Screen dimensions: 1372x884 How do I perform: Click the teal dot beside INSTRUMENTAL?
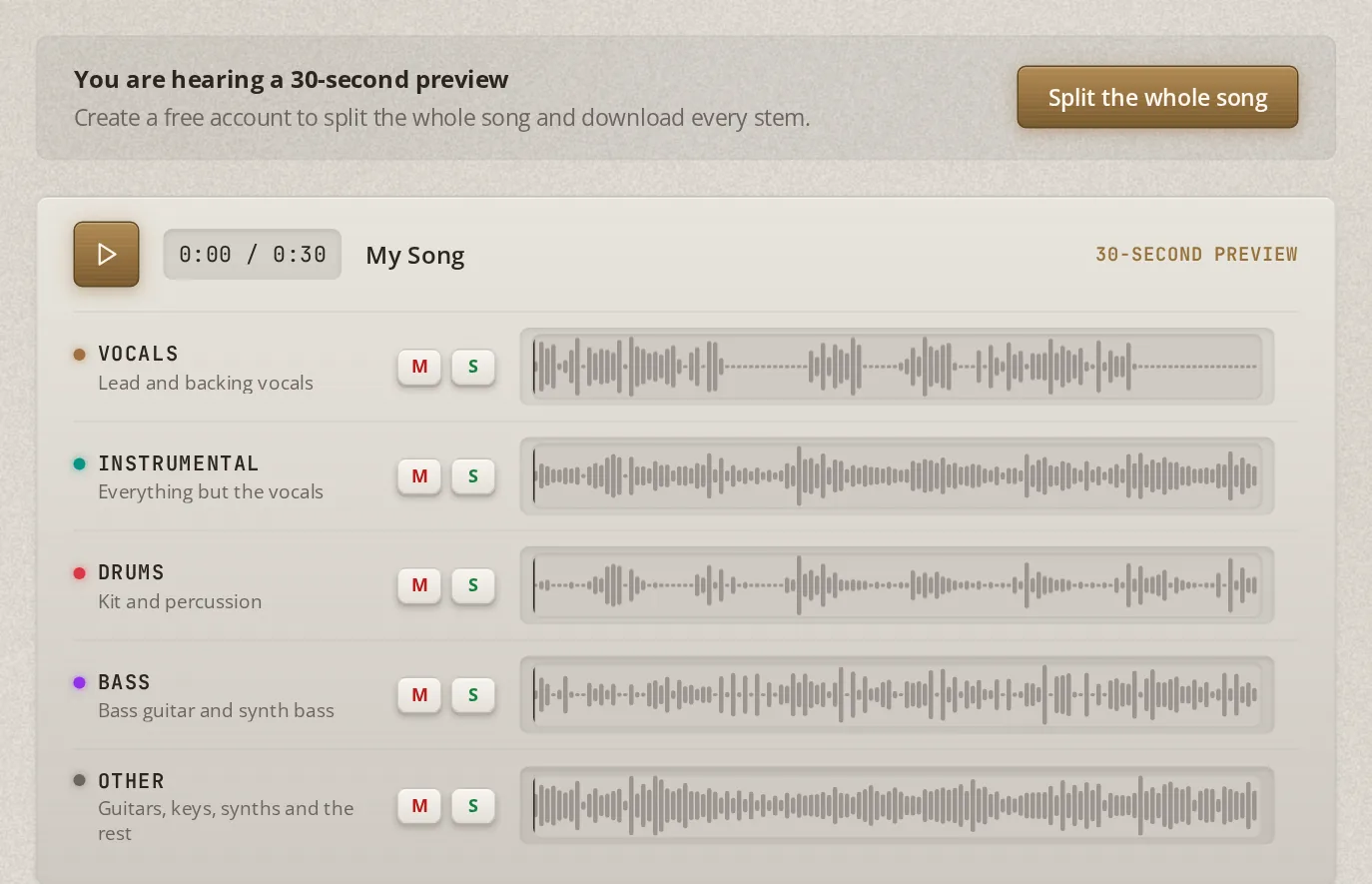(80, 463)
